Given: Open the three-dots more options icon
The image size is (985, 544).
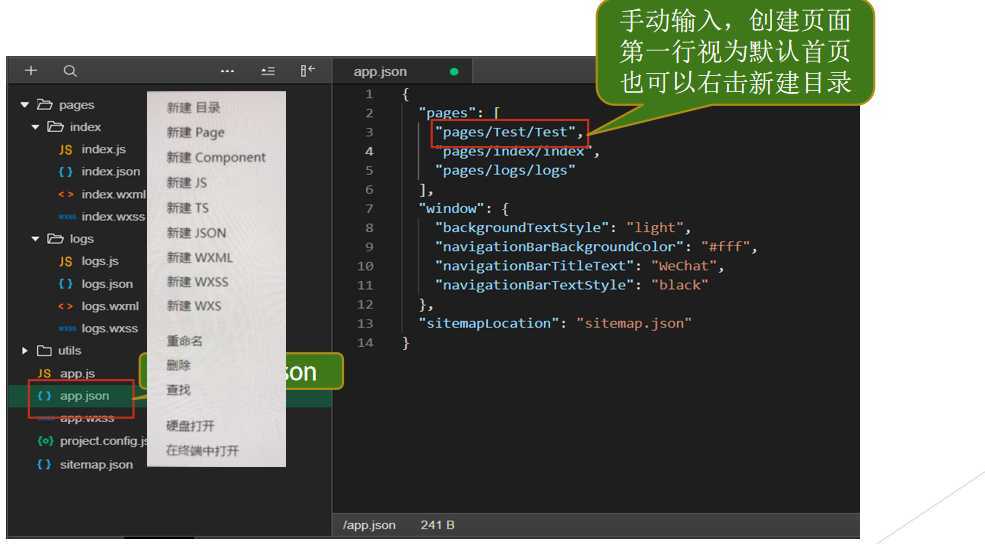Looking at the screenshot, I should [227, 71].
